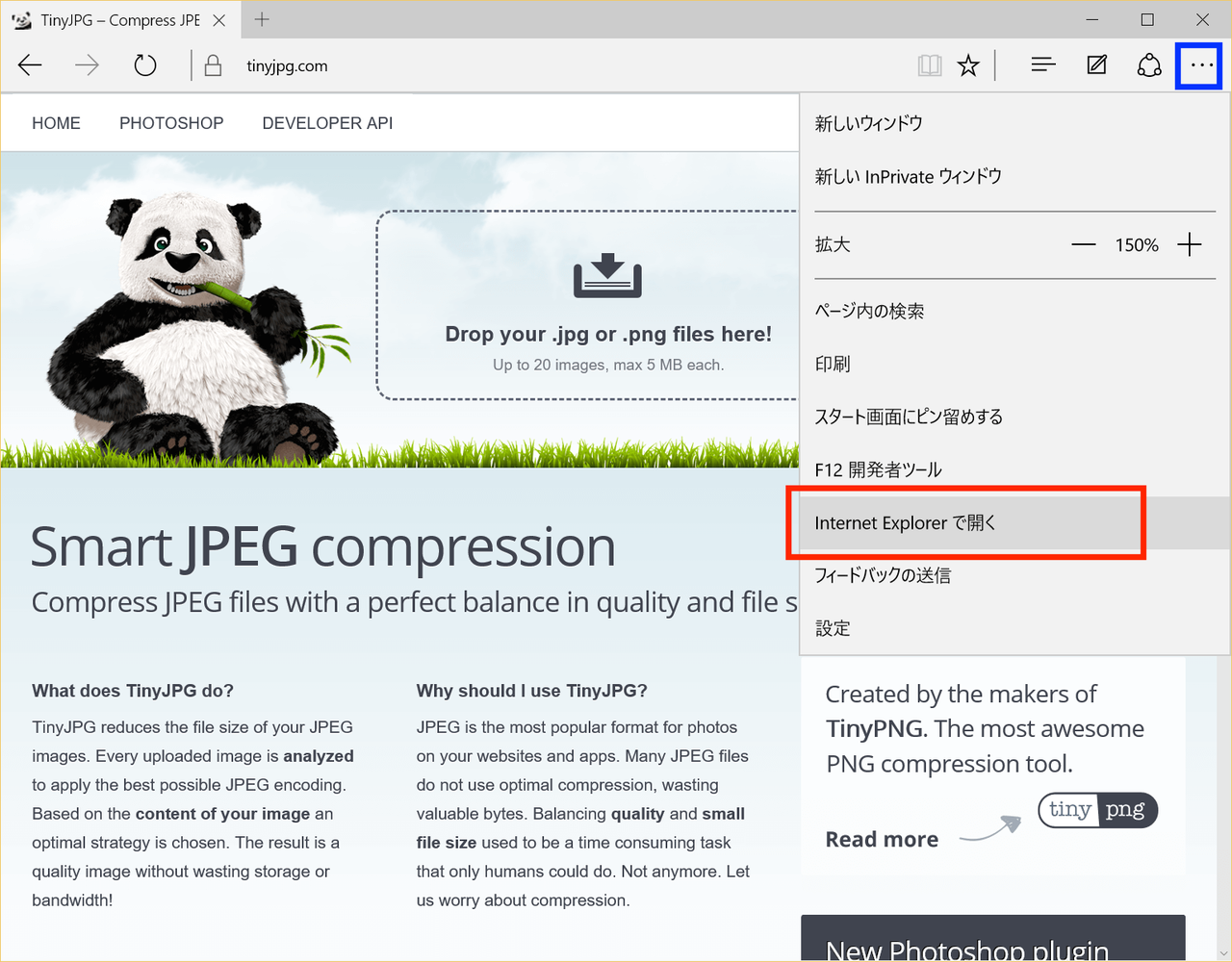Choose Internet Explorer で開く

coord(1014,522)
